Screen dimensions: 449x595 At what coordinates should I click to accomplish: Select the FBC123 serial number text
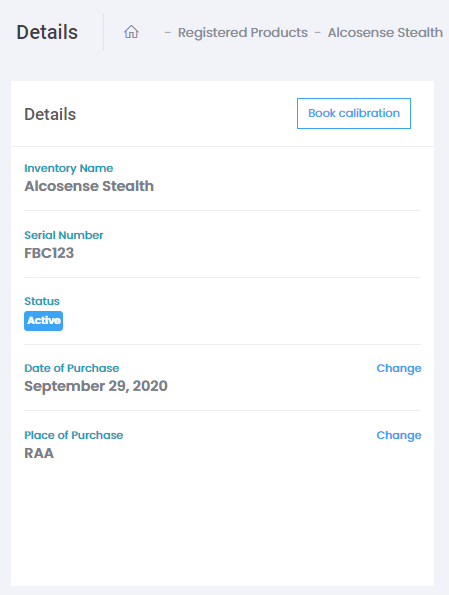(x=49, y=253)
